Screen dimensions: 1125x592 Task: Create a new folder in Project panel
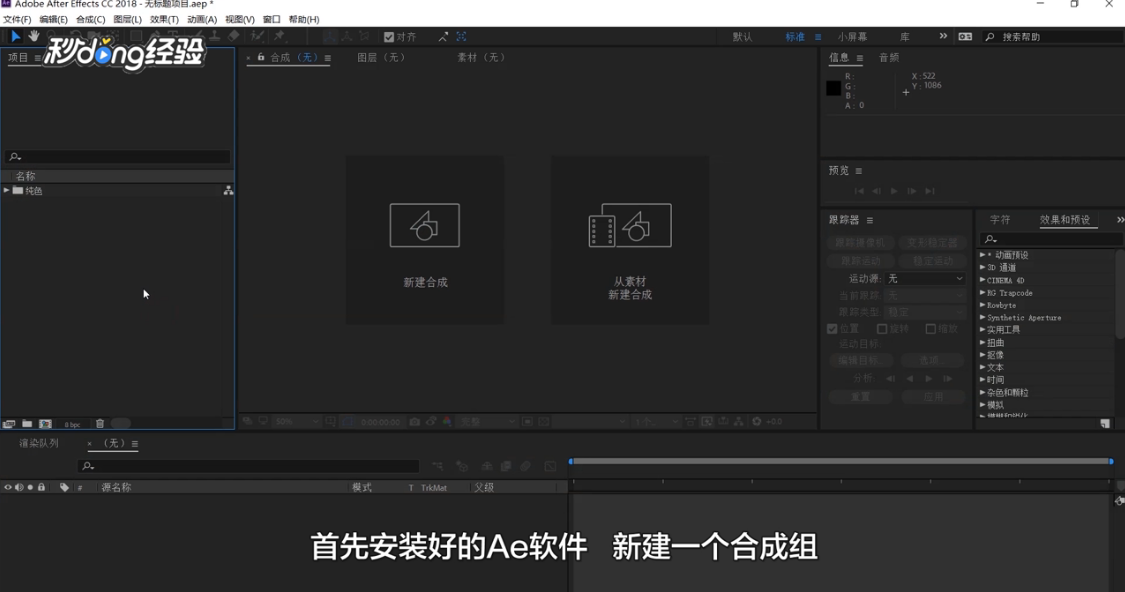(27, 424)
